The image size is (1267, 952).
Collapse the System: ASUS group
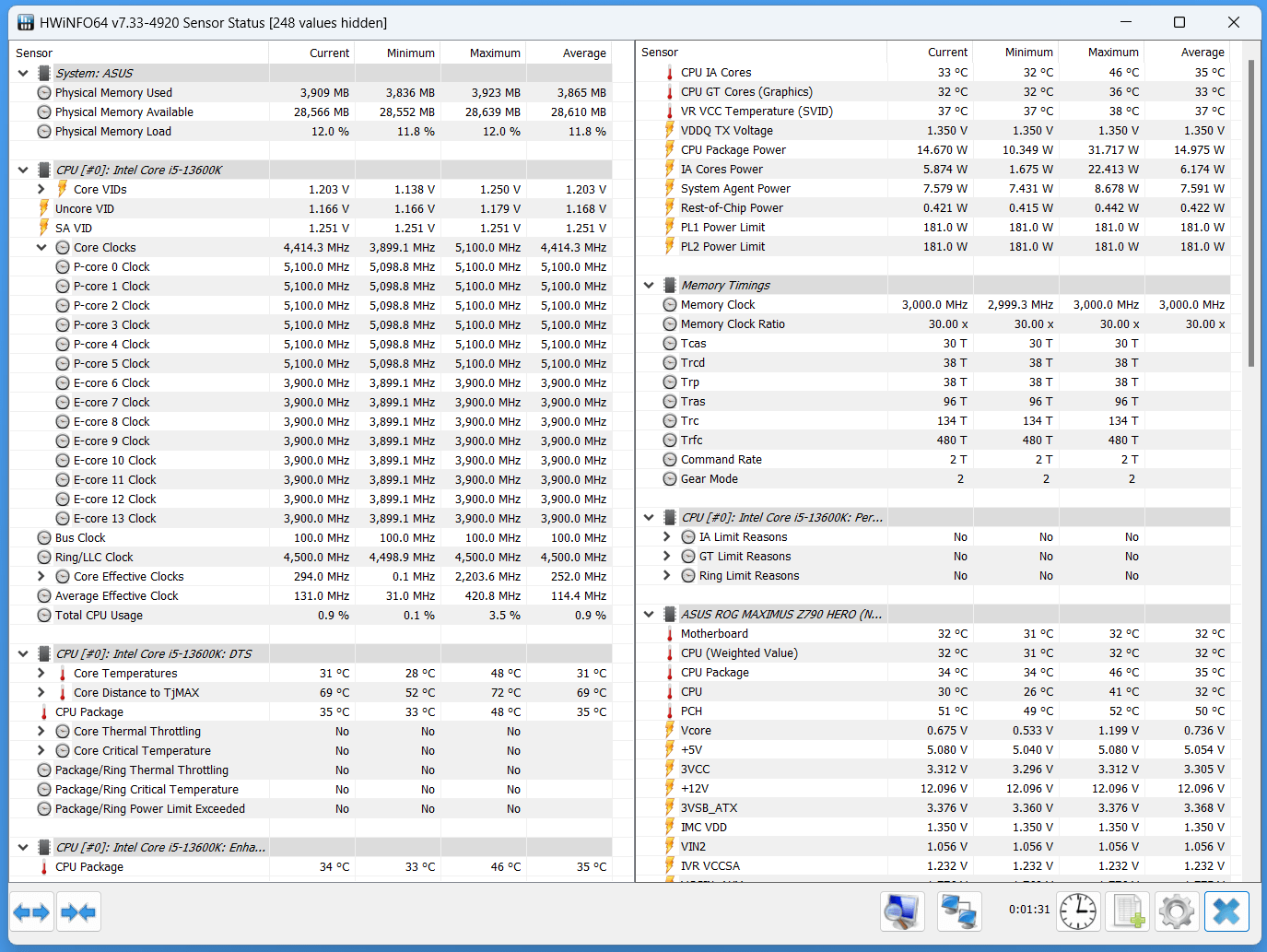pyautogui.click(x=23, y=73)
